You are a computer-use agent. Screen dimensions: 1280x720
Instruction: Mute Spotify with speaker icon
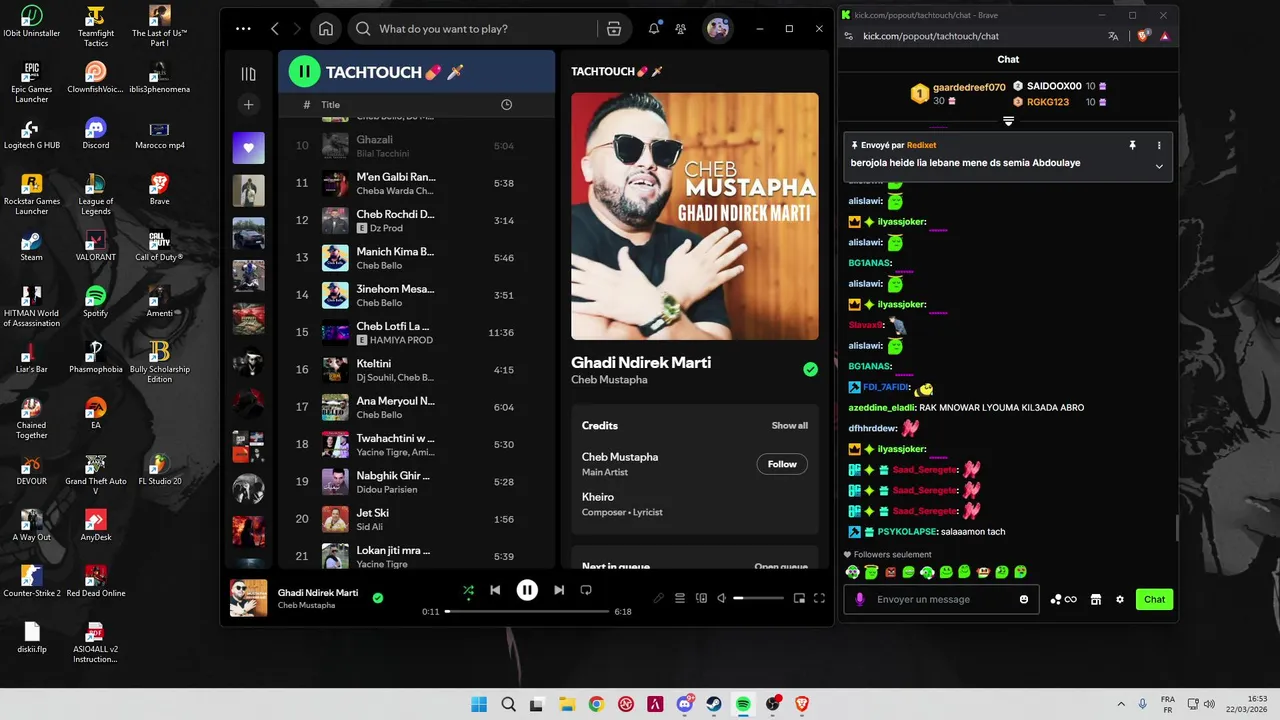pos(722,598)
